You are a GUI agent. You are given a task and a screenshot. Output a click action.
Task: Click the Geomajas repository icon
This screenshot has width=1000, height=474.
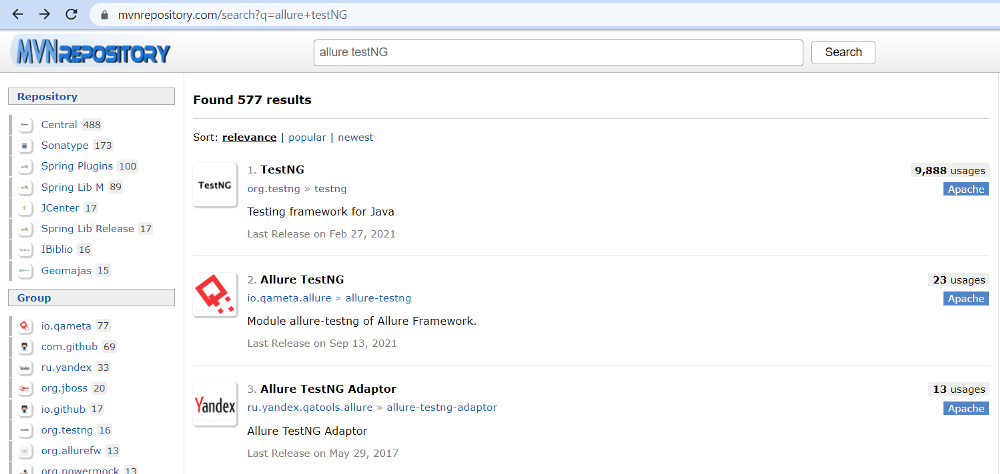pyautogui.click(x=26, y=270)
